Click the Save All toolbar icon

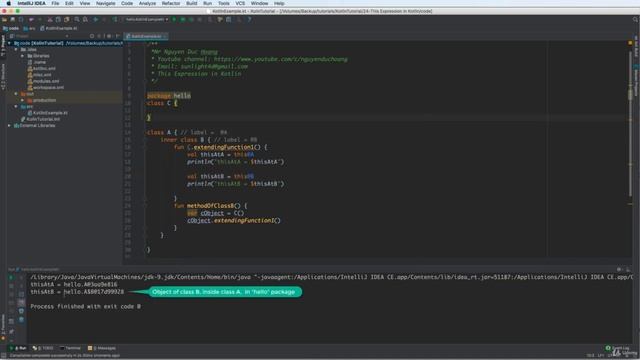pos(13,19)
